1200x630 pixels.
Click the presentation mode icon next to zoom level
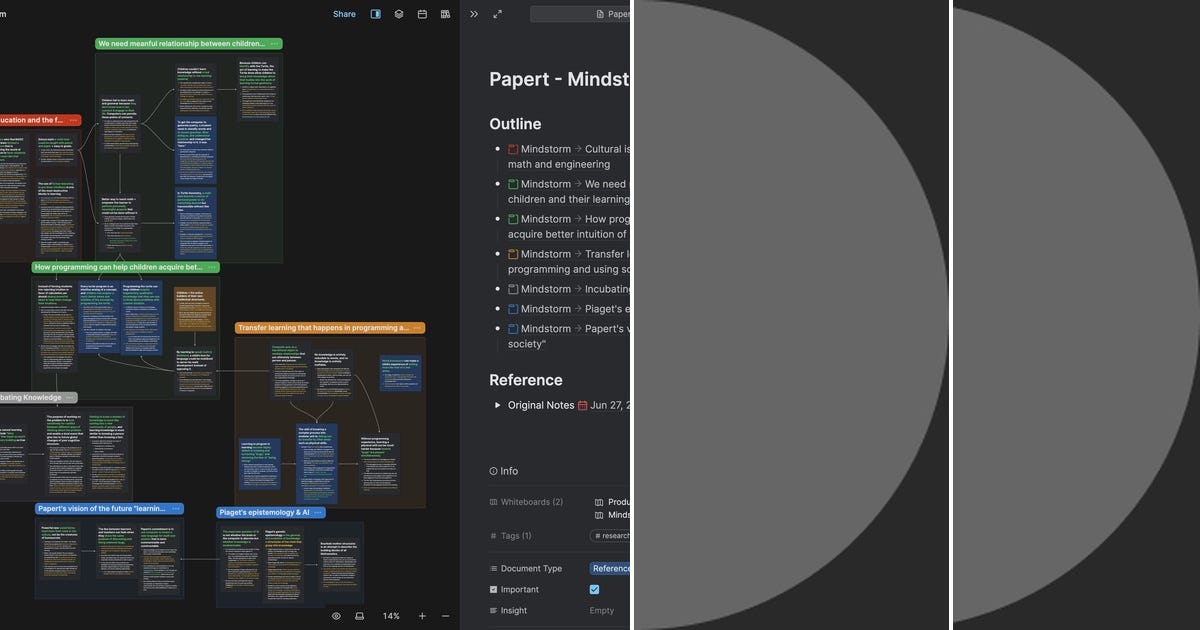[360, 616]
